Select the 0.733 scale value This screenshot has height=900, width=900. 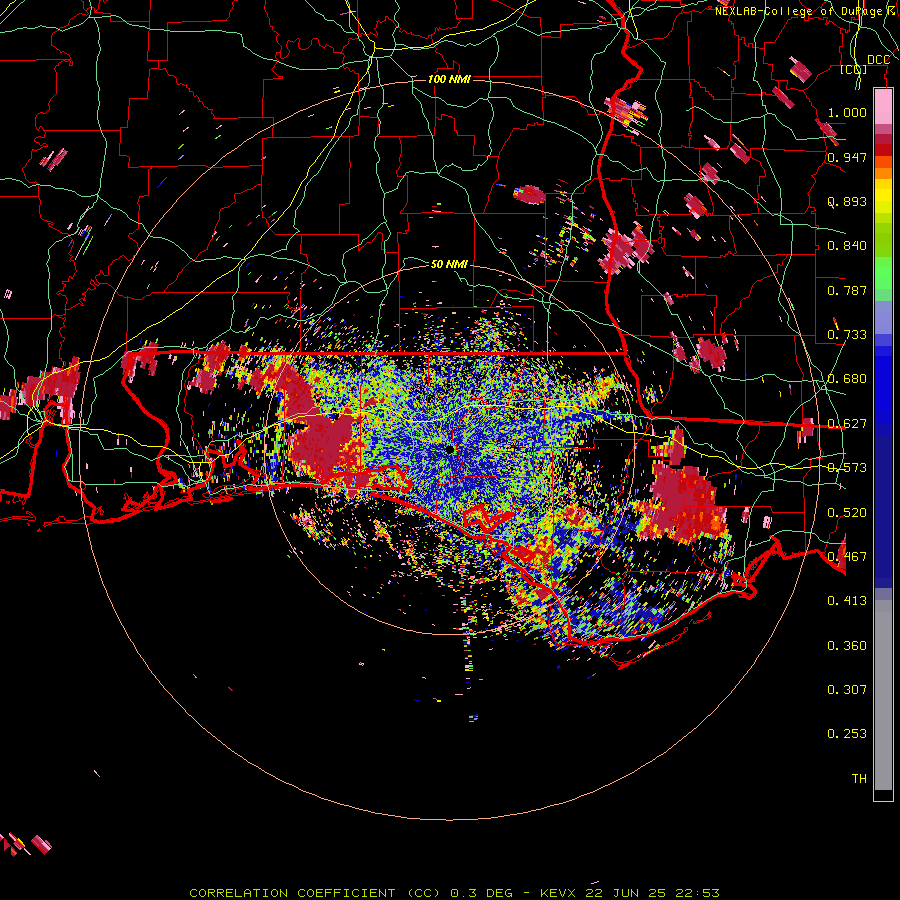[847, 334]
